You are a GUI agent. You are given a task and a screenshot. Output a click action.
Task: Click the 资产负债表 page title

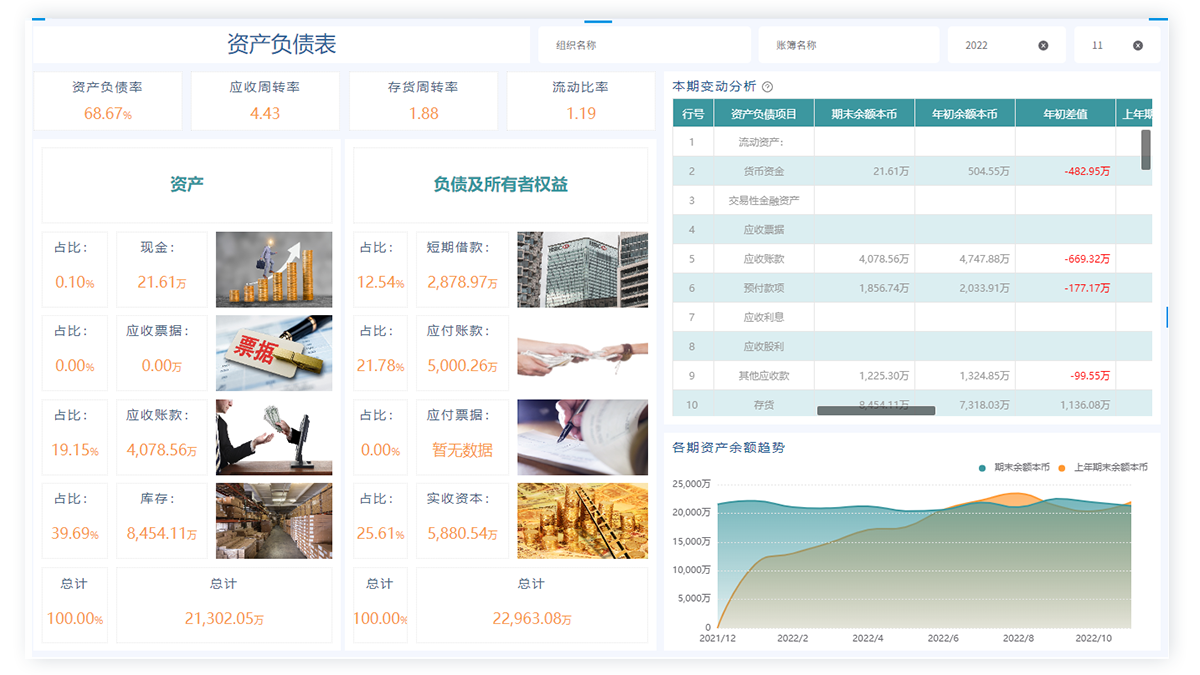point(282,44)
